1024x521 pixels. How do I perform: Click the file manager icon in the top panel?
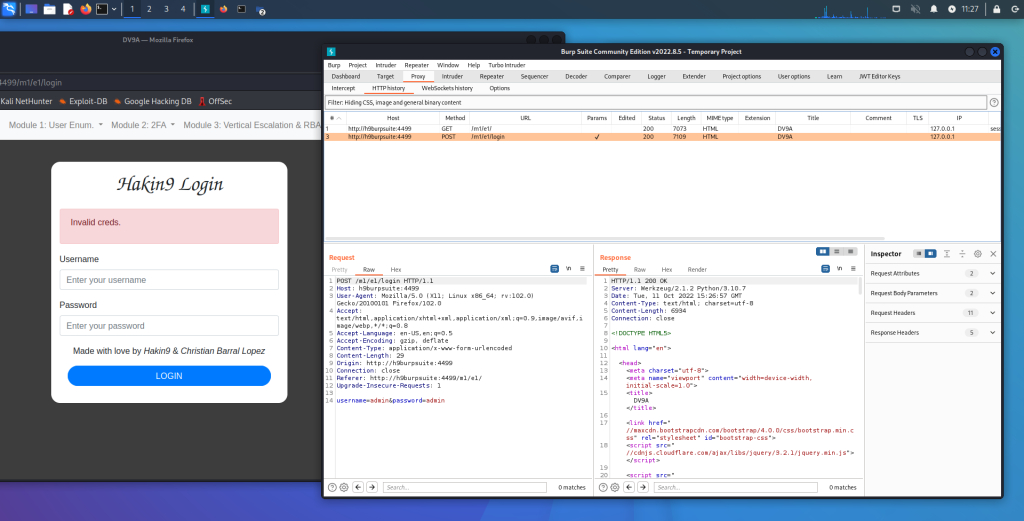[x=50, y=9]
